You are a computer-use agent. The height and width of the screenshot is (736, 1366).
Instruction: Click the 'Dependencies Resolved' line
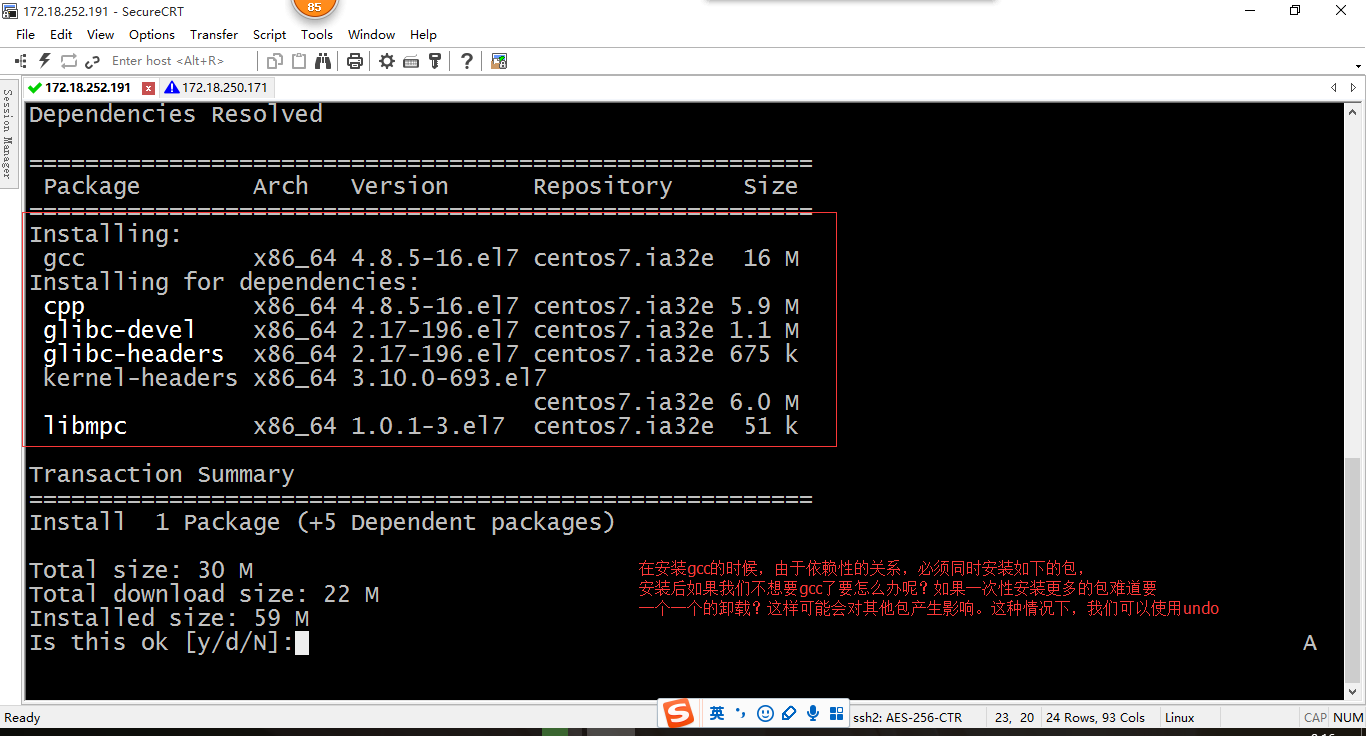tap(176, 114)
